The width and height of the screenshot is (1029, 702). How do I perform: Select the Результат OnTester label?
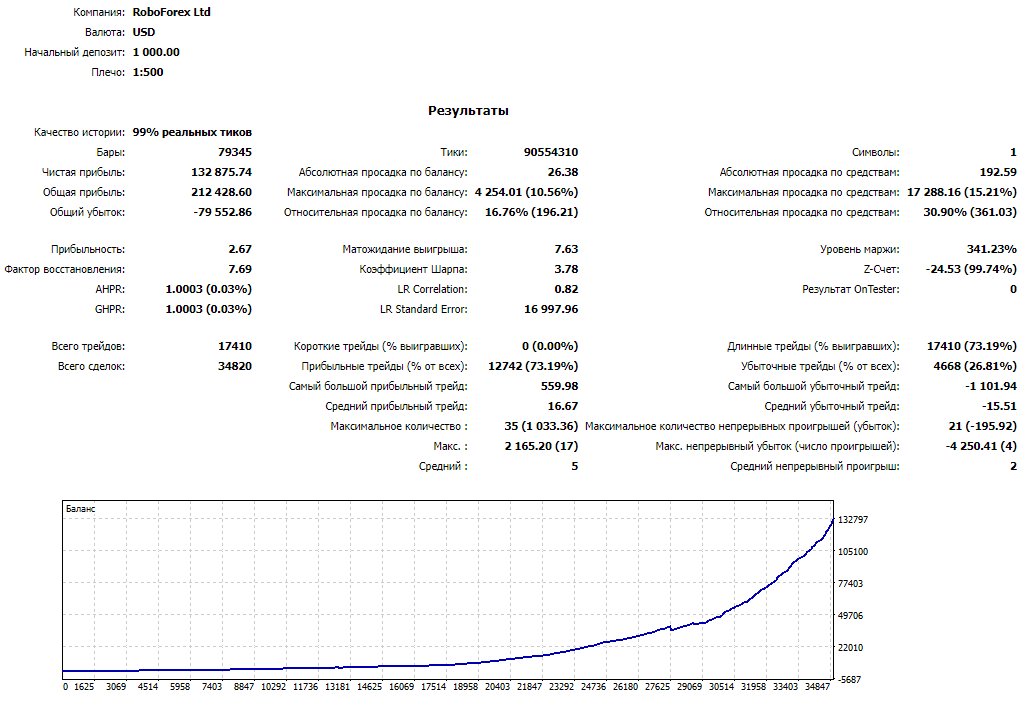[850, 289]
